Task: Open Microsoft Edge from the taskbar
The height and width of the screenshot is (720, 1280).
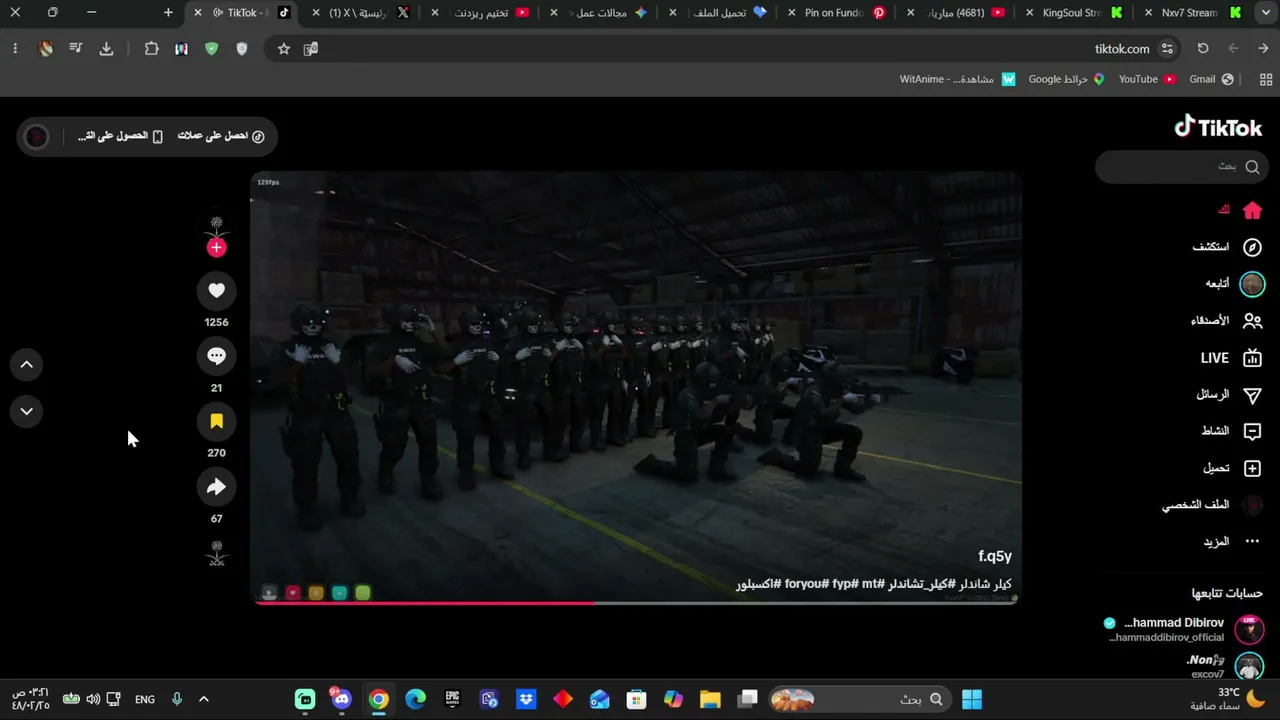Action: click(415, 699)
